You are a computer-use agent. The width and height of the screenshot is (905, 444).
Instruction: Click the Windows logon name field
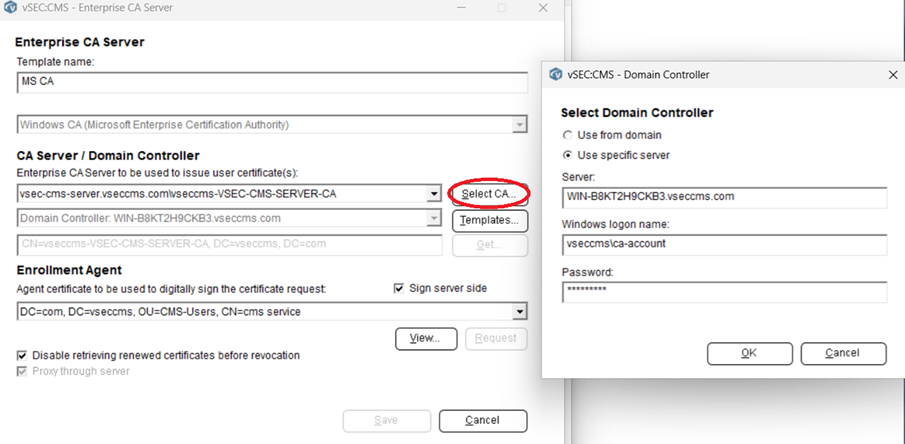coord(724,244)
